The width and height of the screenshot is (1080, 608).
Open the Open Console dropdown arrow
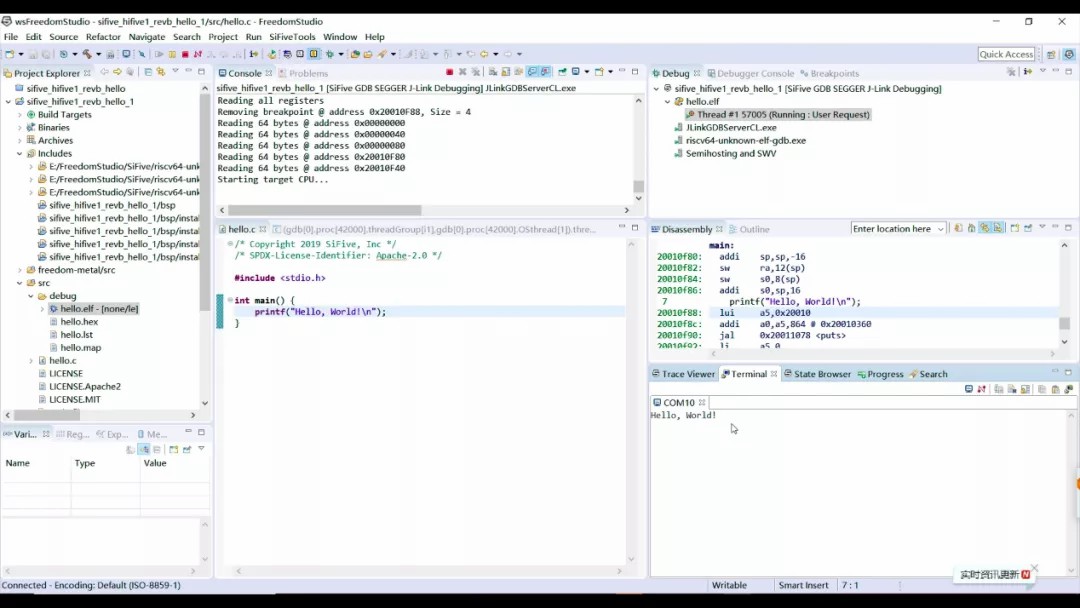pos(610,72)
